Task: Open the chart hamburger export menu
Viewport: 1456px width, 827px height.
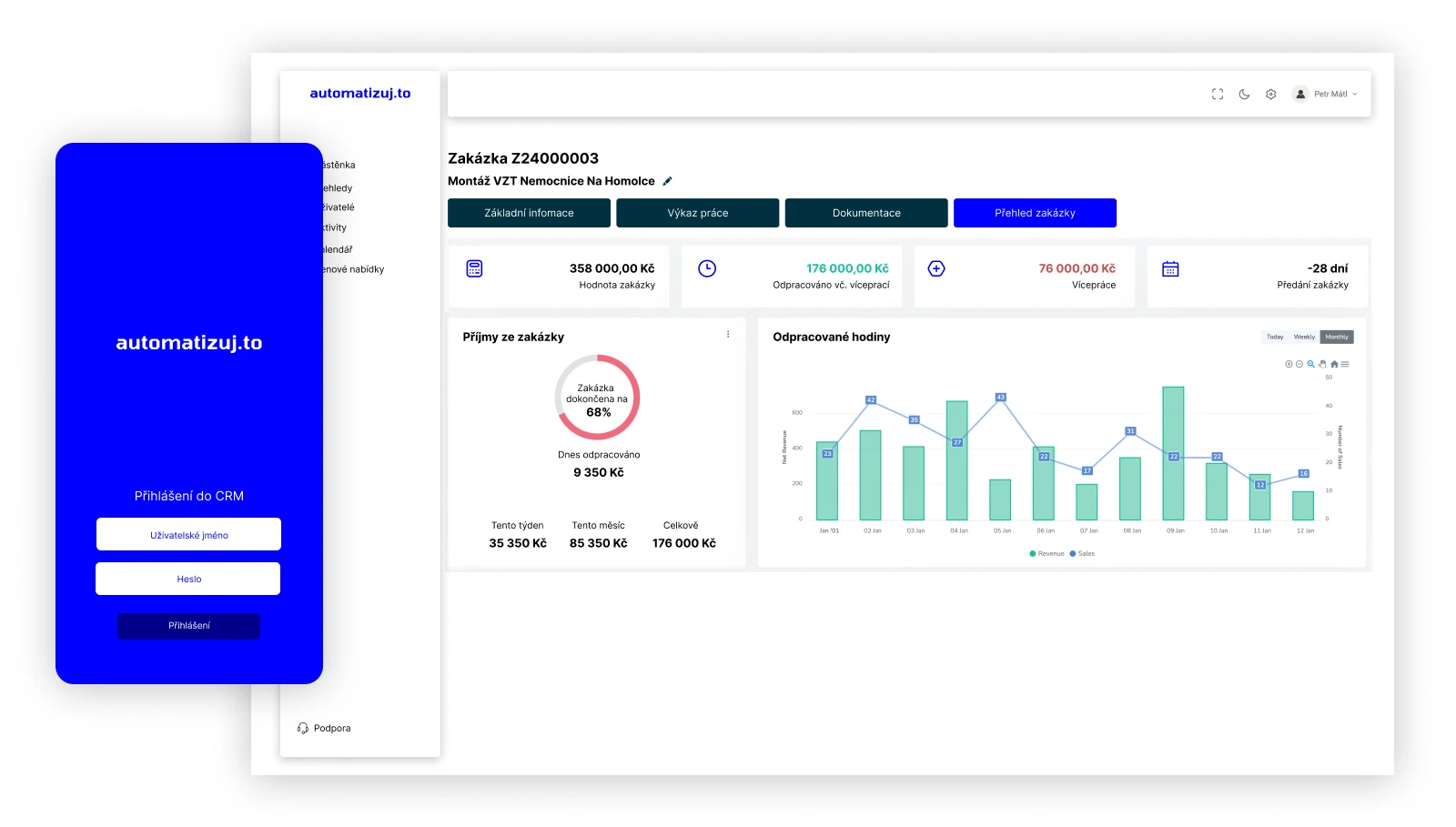Action: [1345, 364]
